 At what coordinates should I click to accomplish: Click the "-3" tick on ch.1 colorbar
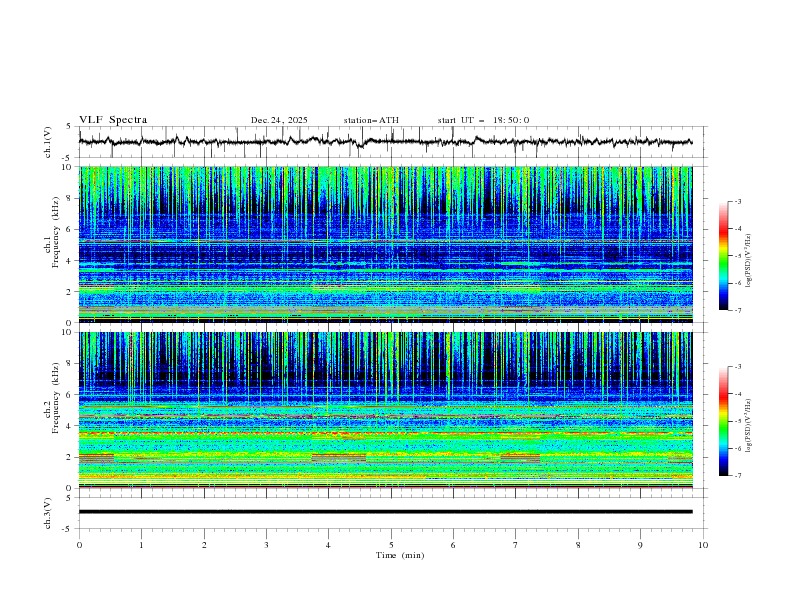[738, 201]
